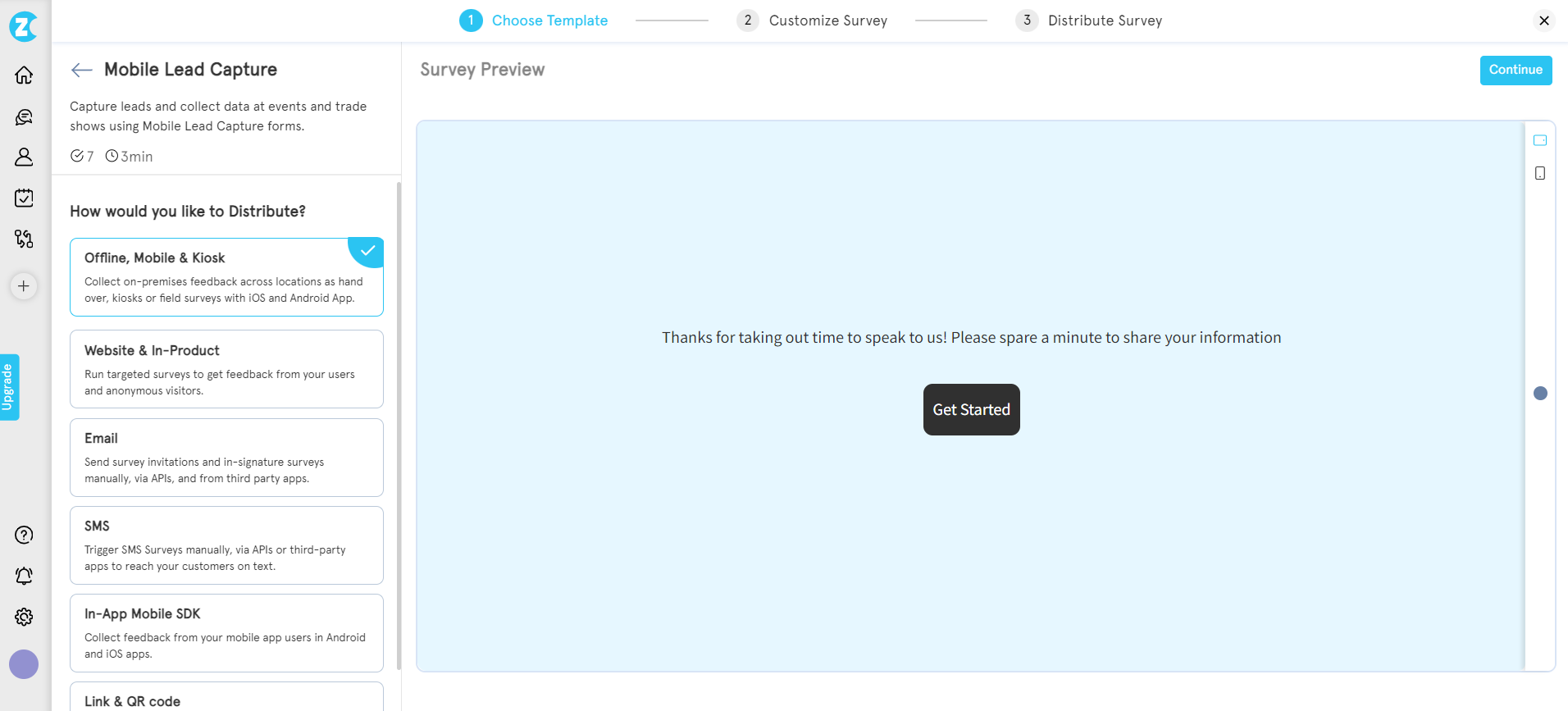Click the Upgrade side tab

[9, 387]
